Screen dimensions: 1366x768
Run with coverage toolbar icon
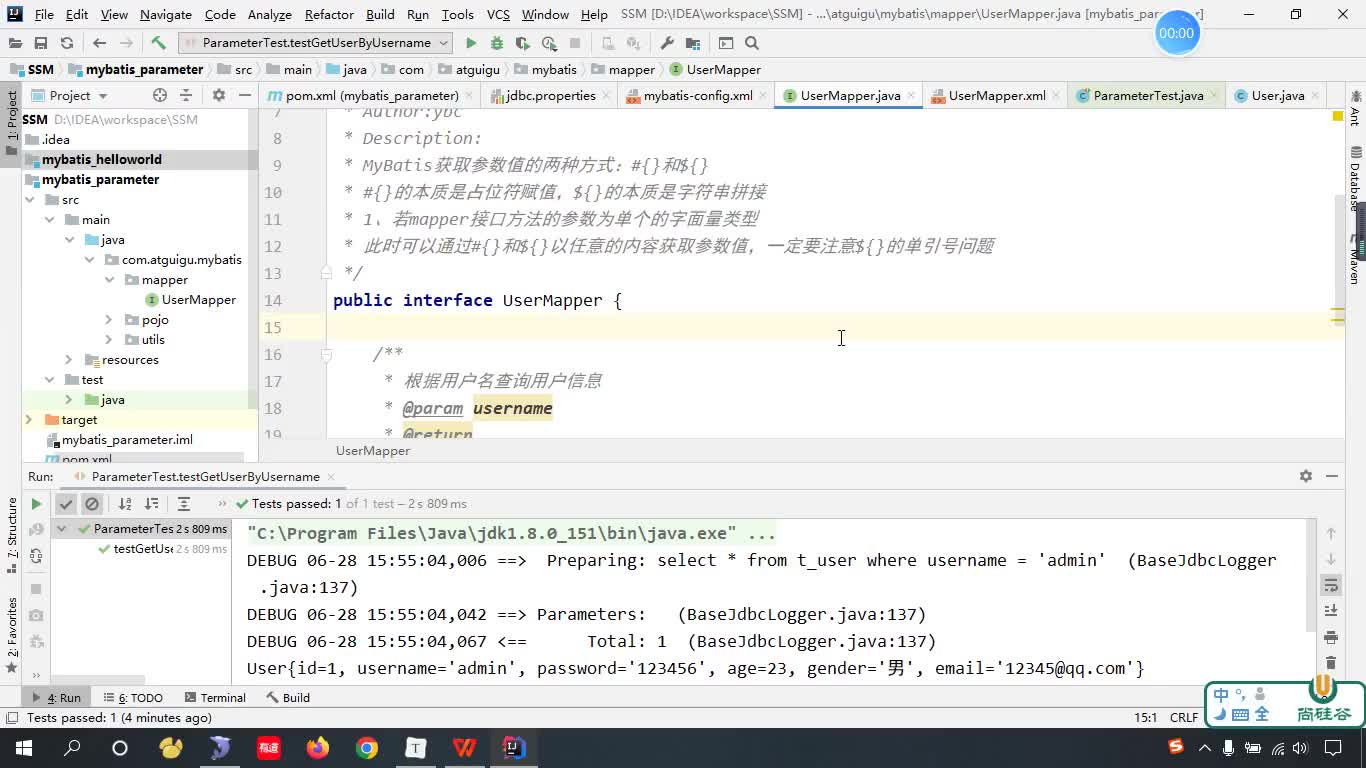(x=523, y=43)
